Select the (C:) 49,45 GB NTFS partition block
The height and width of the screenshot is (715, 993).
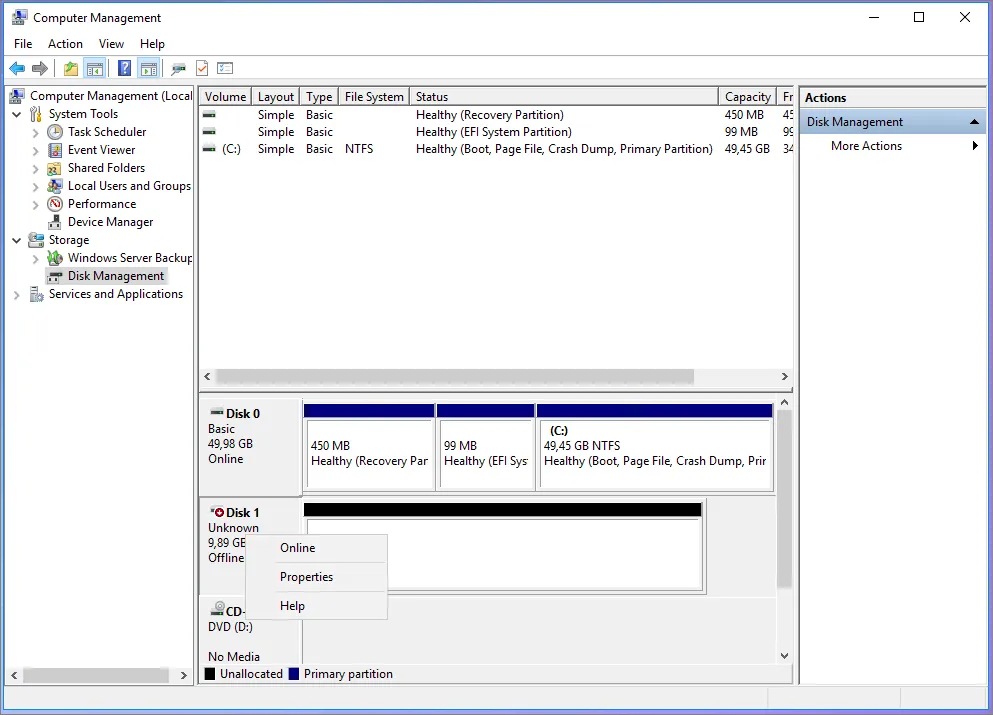point(655,453)
